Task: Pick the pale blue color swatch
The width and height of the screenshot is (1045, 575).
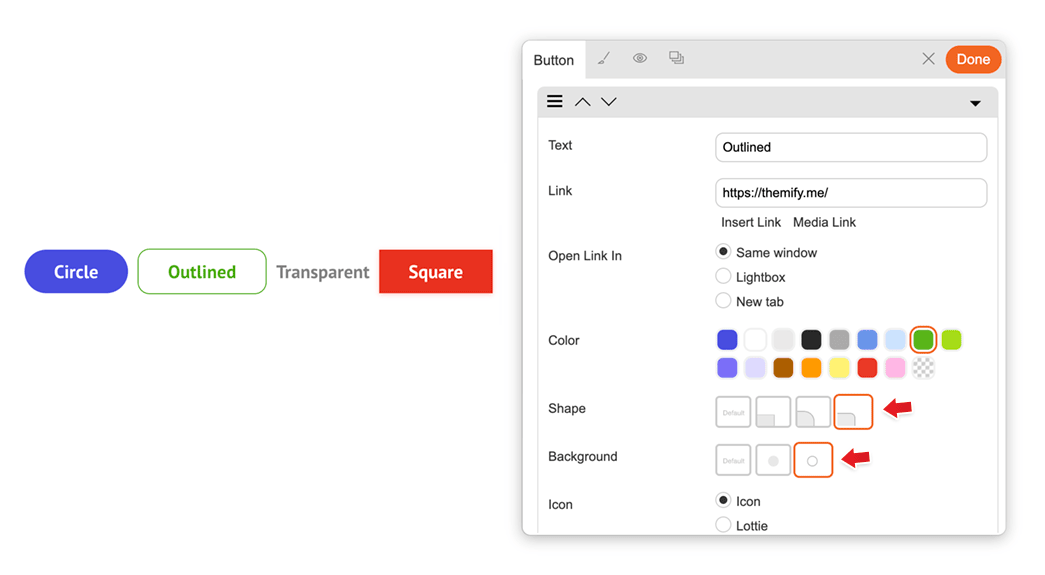Action: tap(895, 340)
